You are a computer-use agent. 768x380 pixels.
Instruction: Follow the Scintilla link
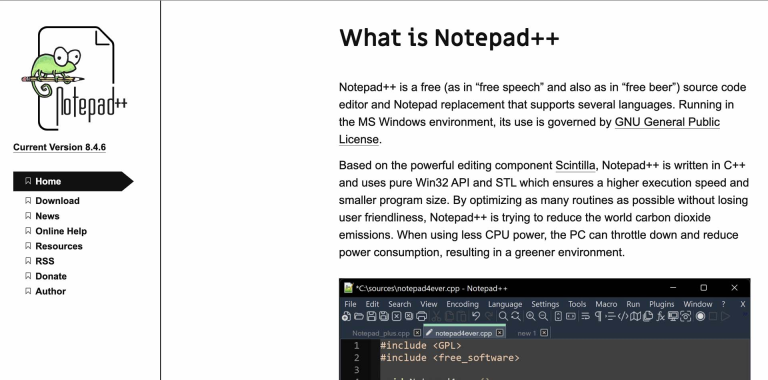click(x=575, y=166)
